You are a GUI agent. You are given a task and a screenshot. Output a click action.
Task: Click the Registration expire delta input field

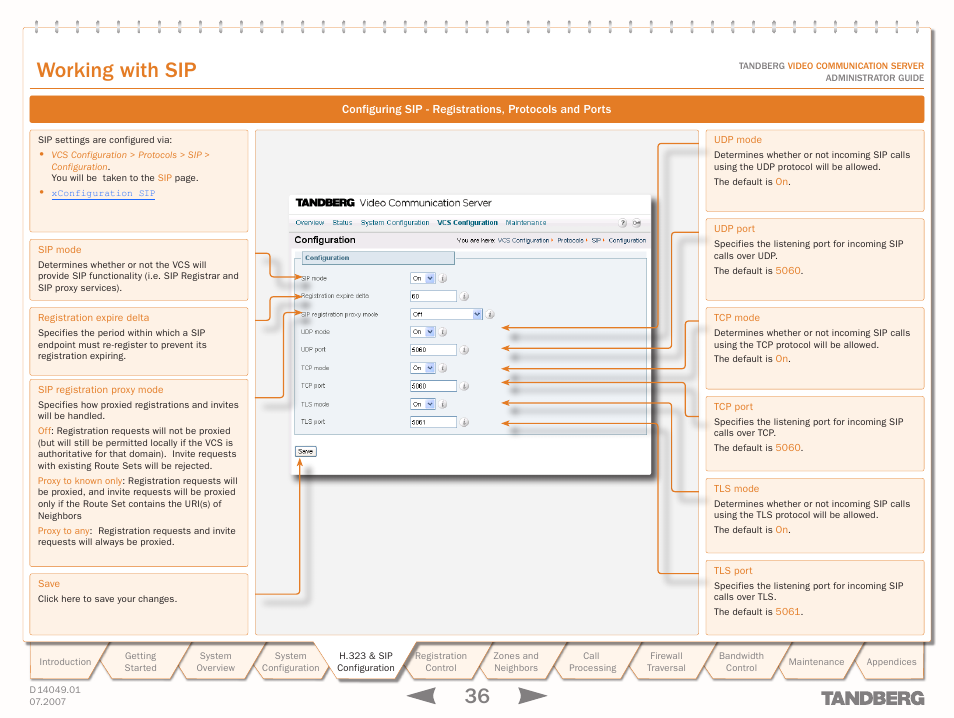click(x=433, y=296)
